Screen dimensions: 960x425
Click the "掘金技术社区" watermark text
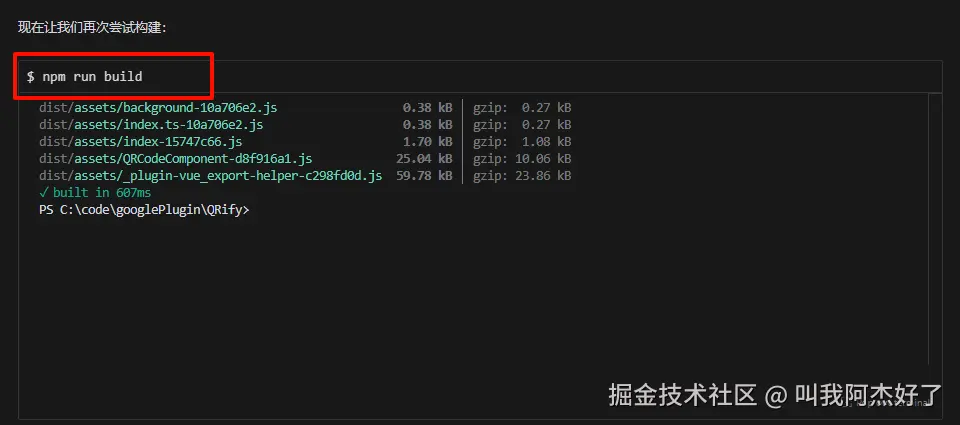(684, 395)
